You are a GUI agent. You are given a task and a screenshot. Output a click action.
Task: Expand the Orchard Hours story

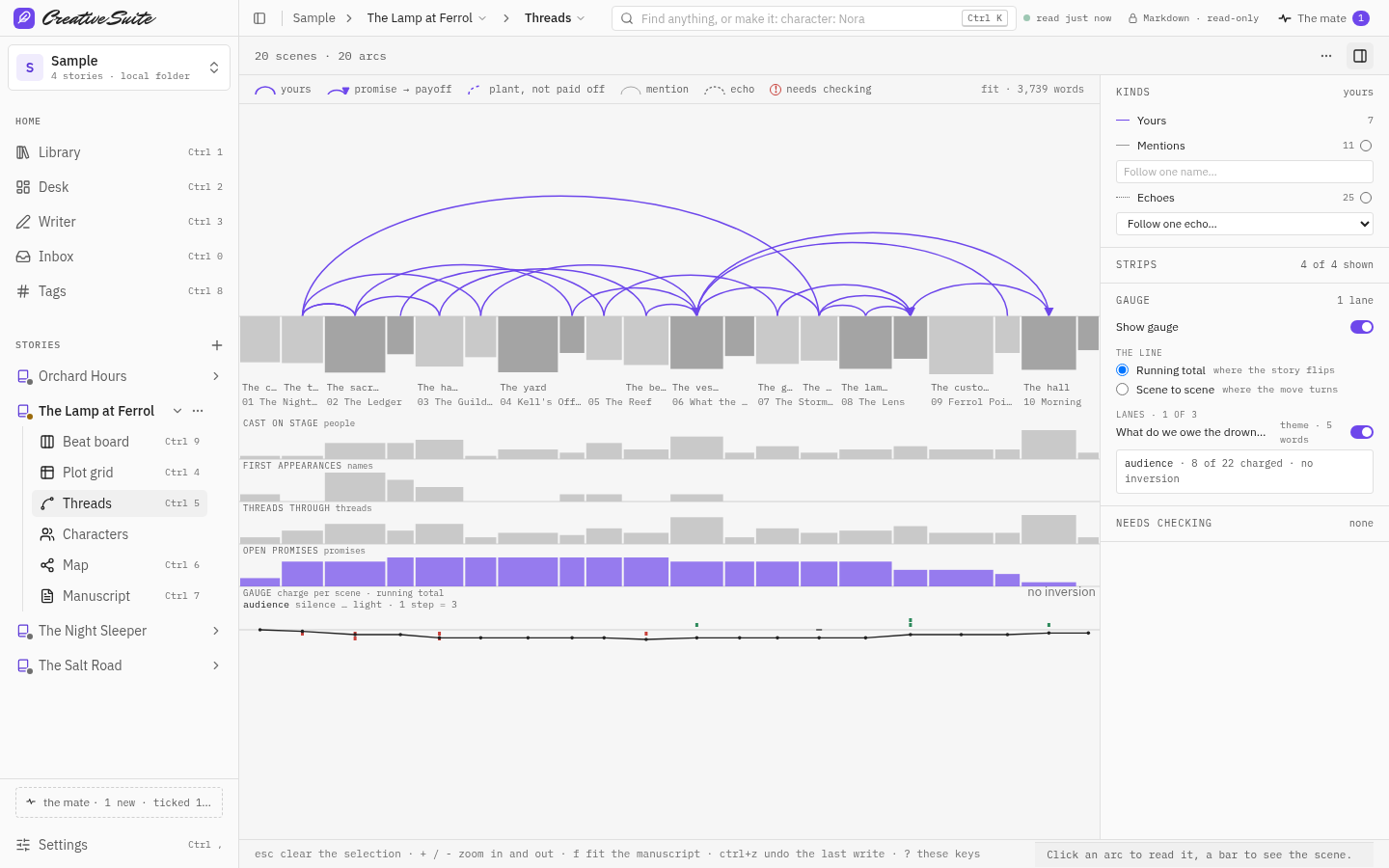click(x=216, y=376)
